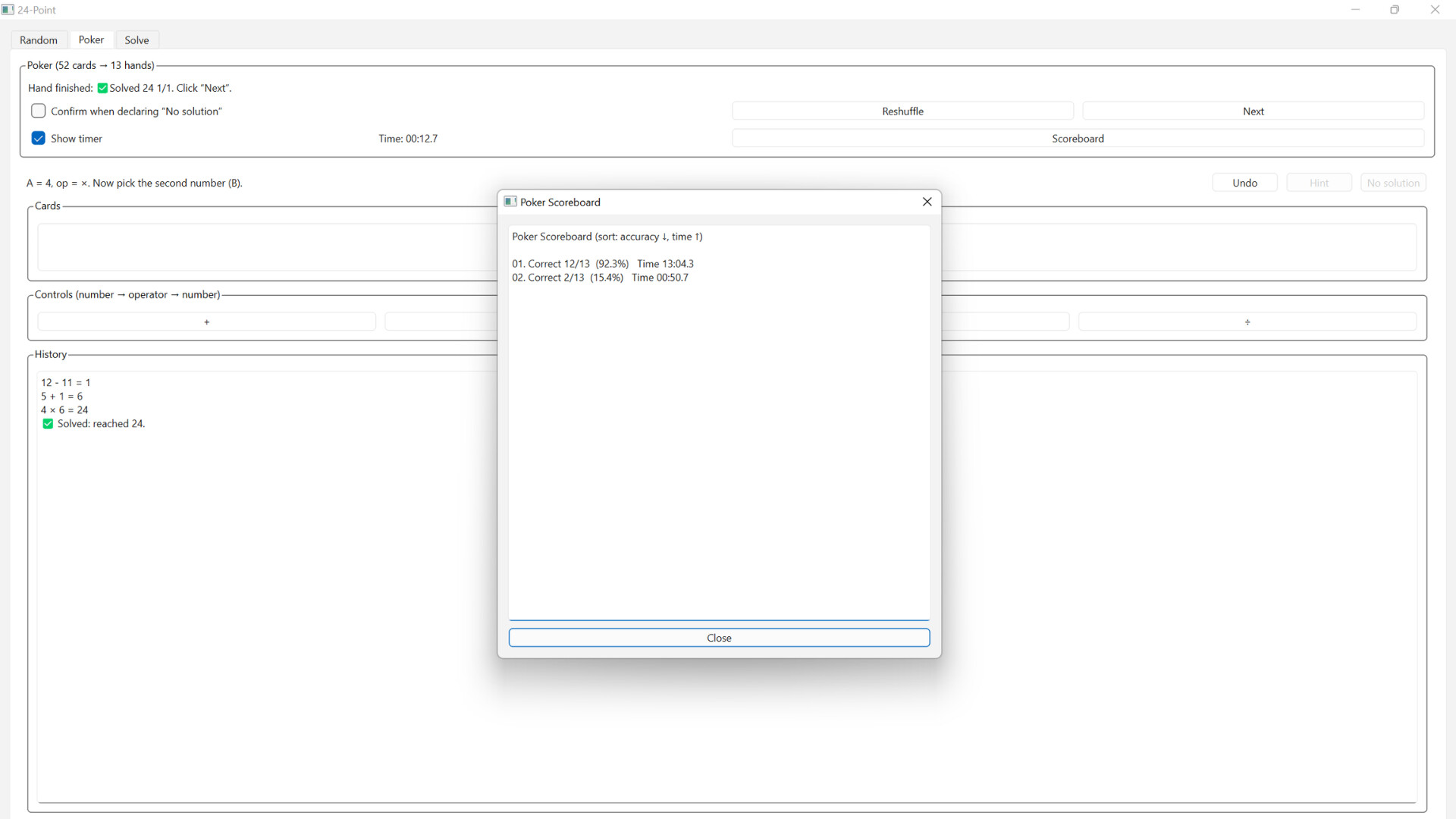Image resolution: width=1456 pixels, height=819 pixels.
Task: Click the Poker Scoreboard dialog title icon
Action: click(510, 202)
